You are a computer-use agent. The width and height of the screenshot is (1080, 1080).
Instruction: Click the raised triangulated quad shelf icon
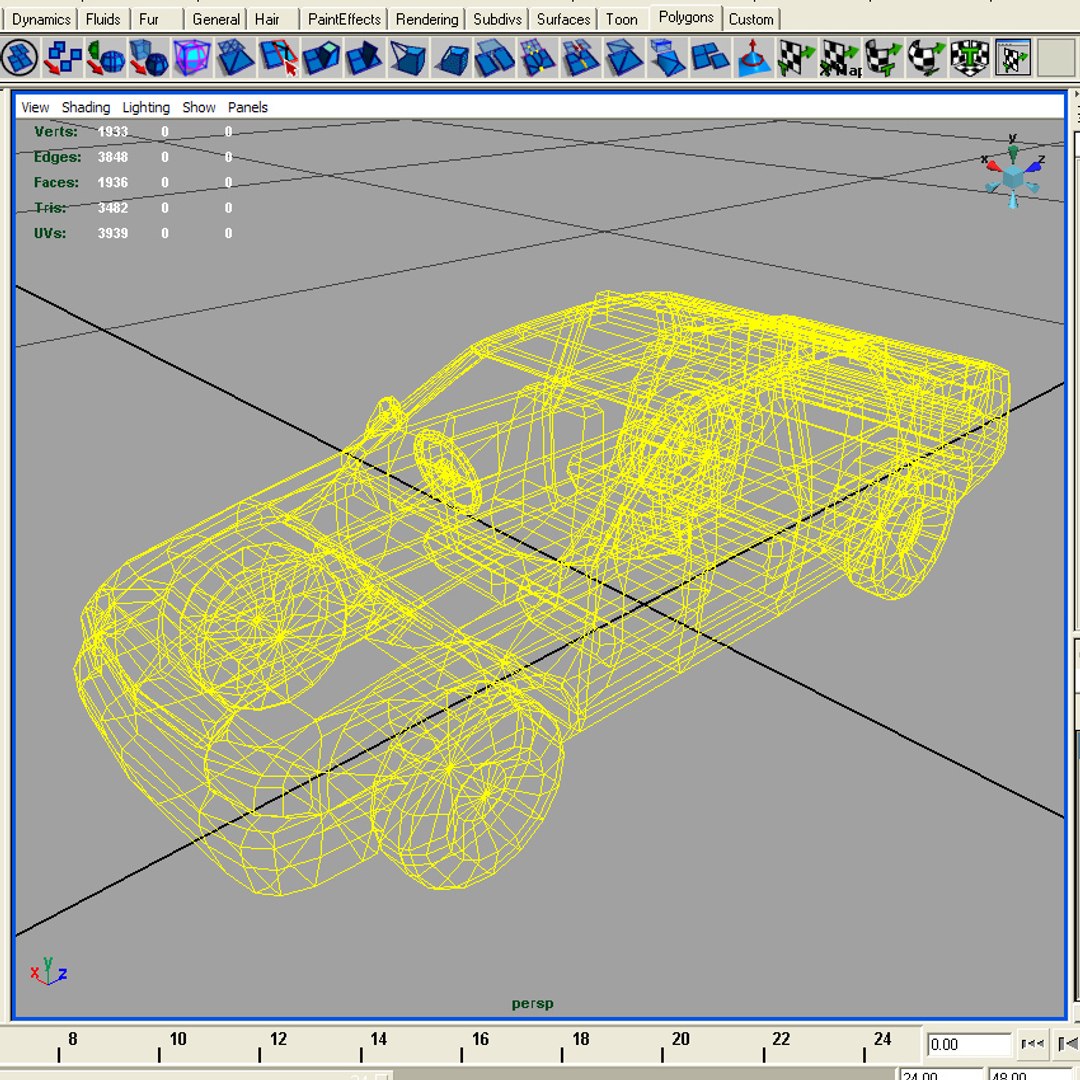coord(623,58)
